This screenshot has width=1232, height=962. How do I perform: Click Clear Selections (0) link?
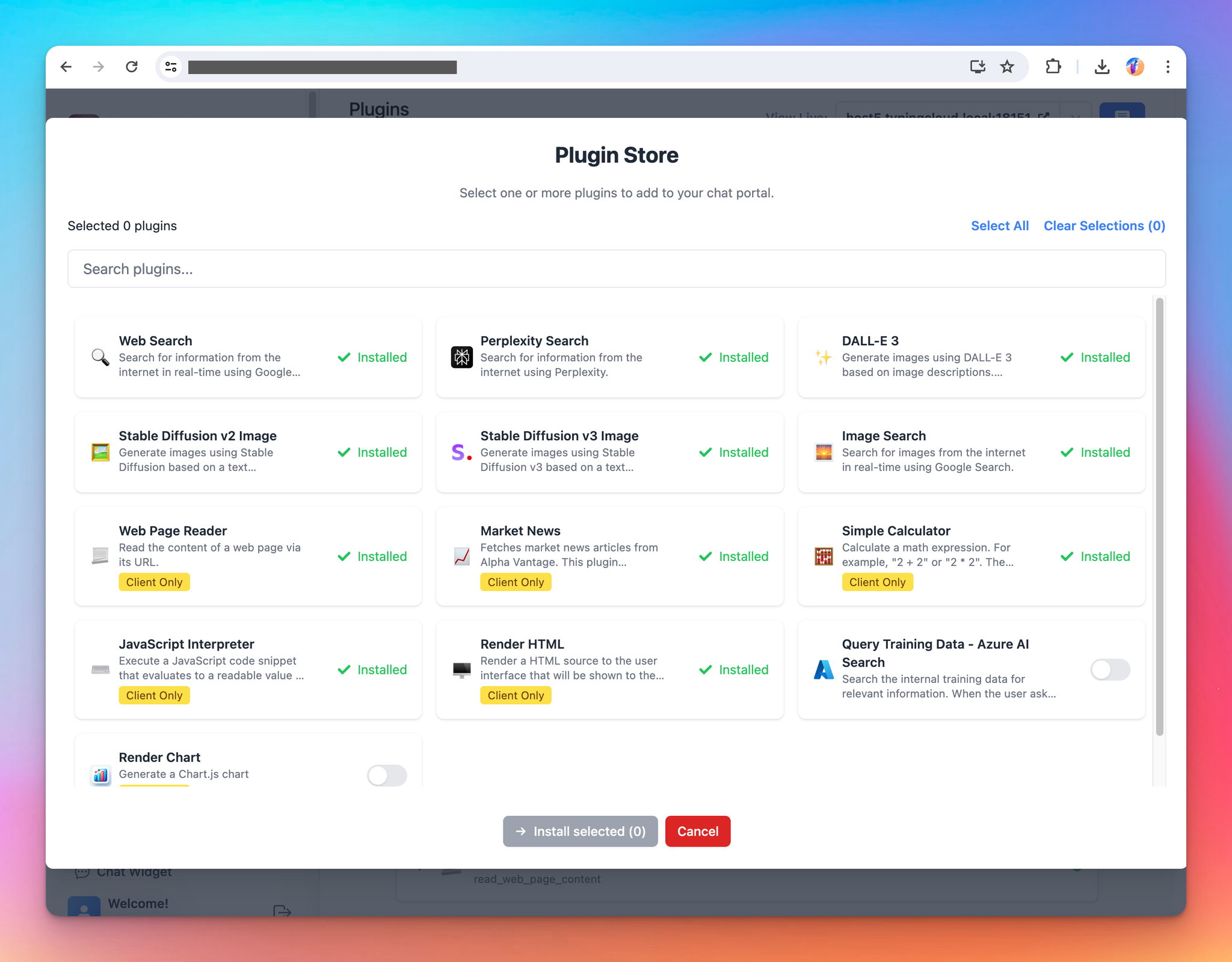[x=1104, y=225]
